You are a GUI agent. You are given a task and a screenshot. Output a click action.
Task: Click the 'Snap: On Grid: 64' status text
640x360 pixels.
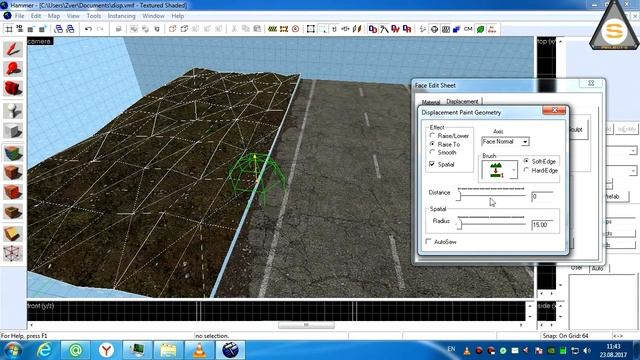pyautogui.click(x=565, y=336)
